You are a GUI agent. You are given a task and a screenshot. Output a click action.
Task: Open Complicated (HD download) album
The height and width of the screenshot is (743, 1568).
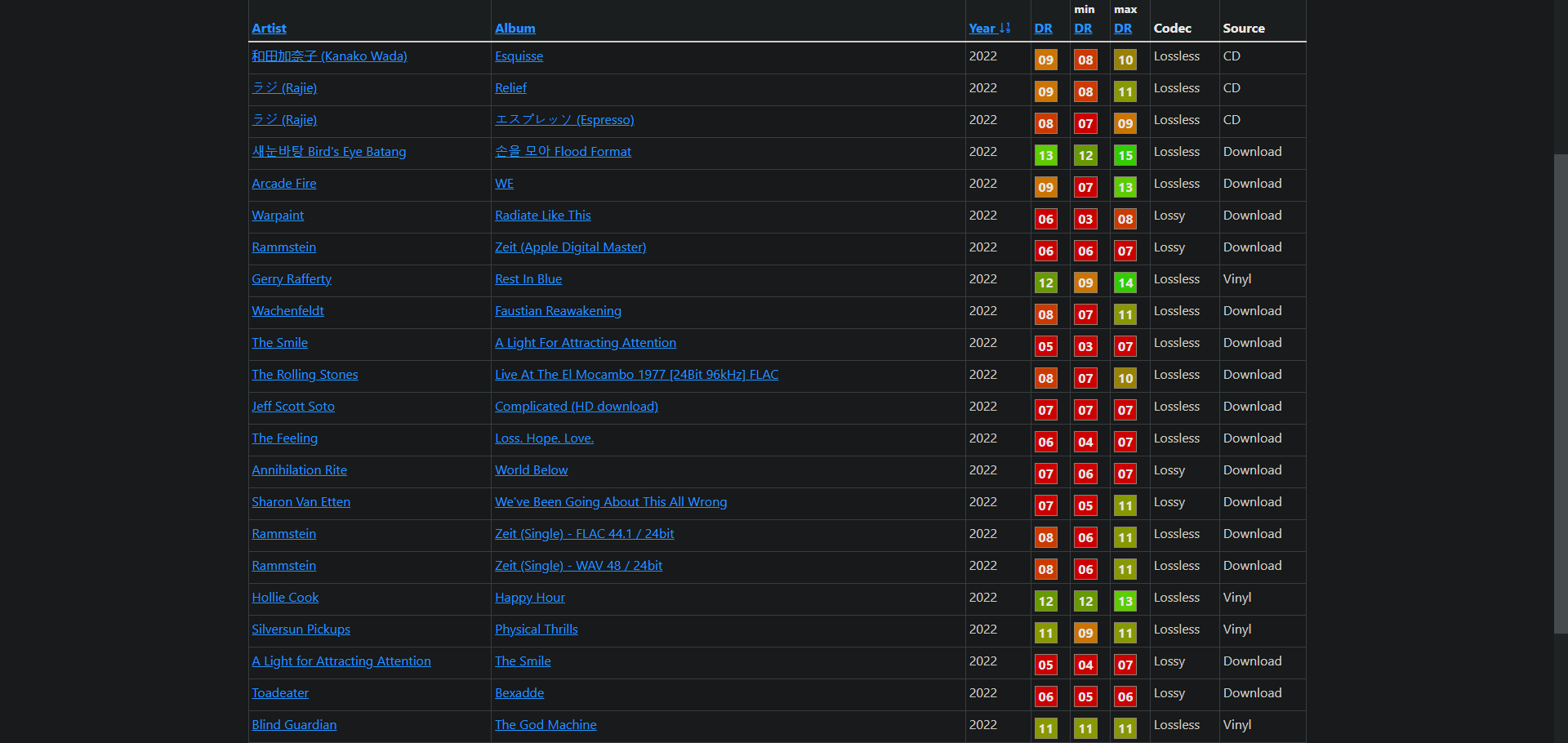(x=577, y=407)
